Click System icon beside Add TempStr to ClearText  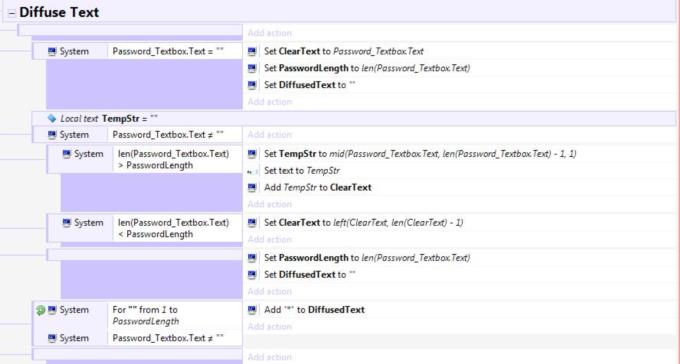(x=252, y=187)
